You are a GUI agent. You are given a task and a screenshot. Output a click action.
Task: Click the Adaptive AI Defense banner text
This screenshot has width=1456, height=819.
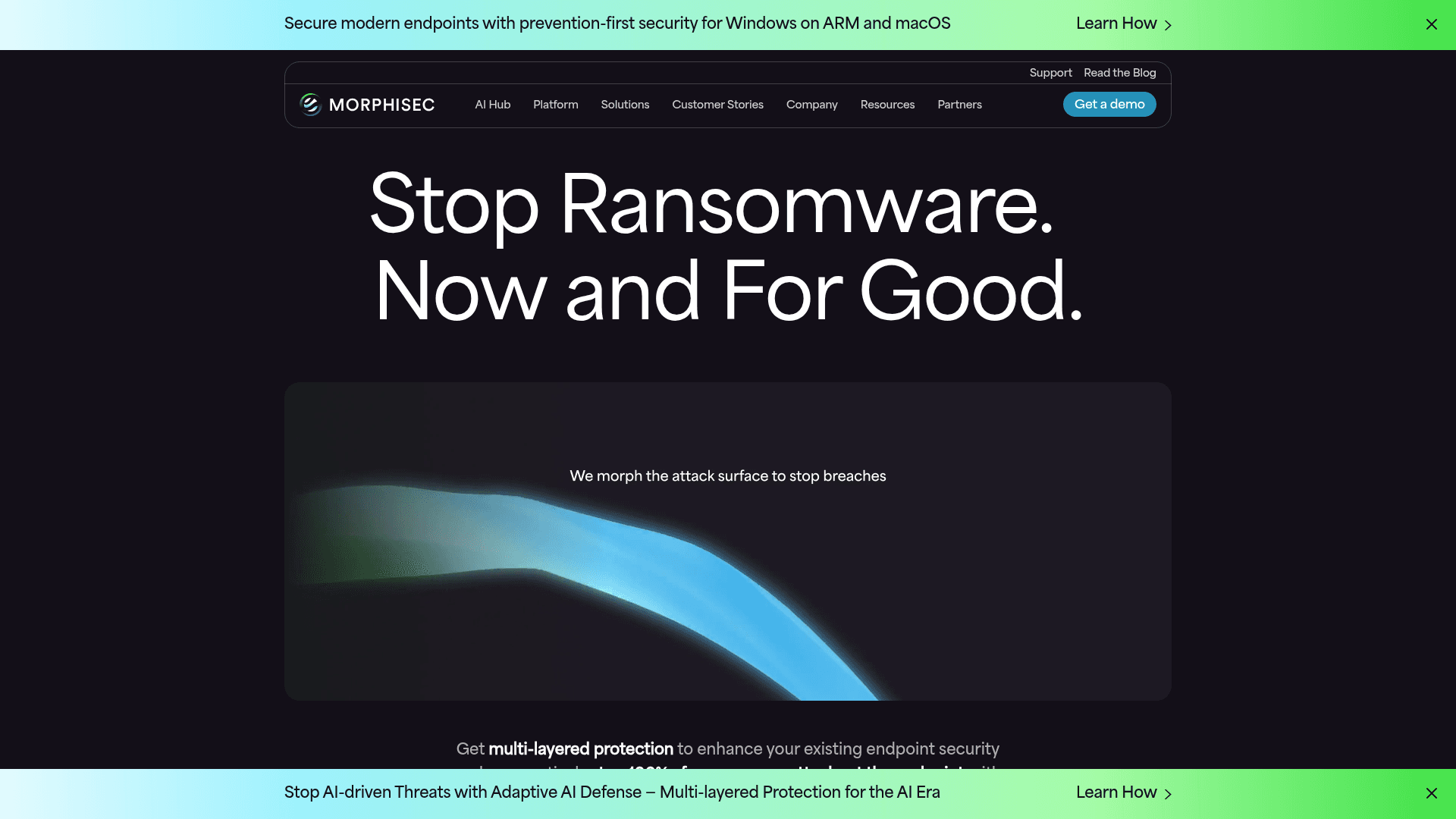pyautogui.click(x=612, y=792)
